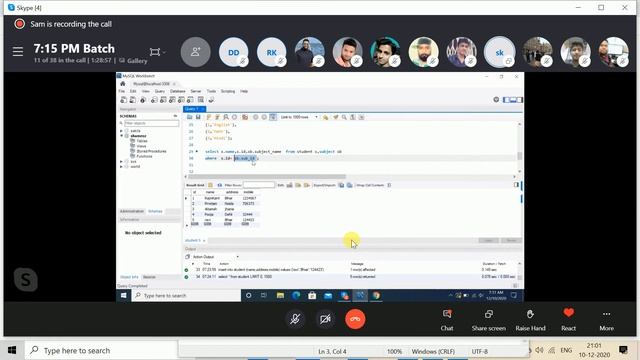Click the beautify query broom icon
The height and width of the screenshot is (360, 640).
point(336,117)
